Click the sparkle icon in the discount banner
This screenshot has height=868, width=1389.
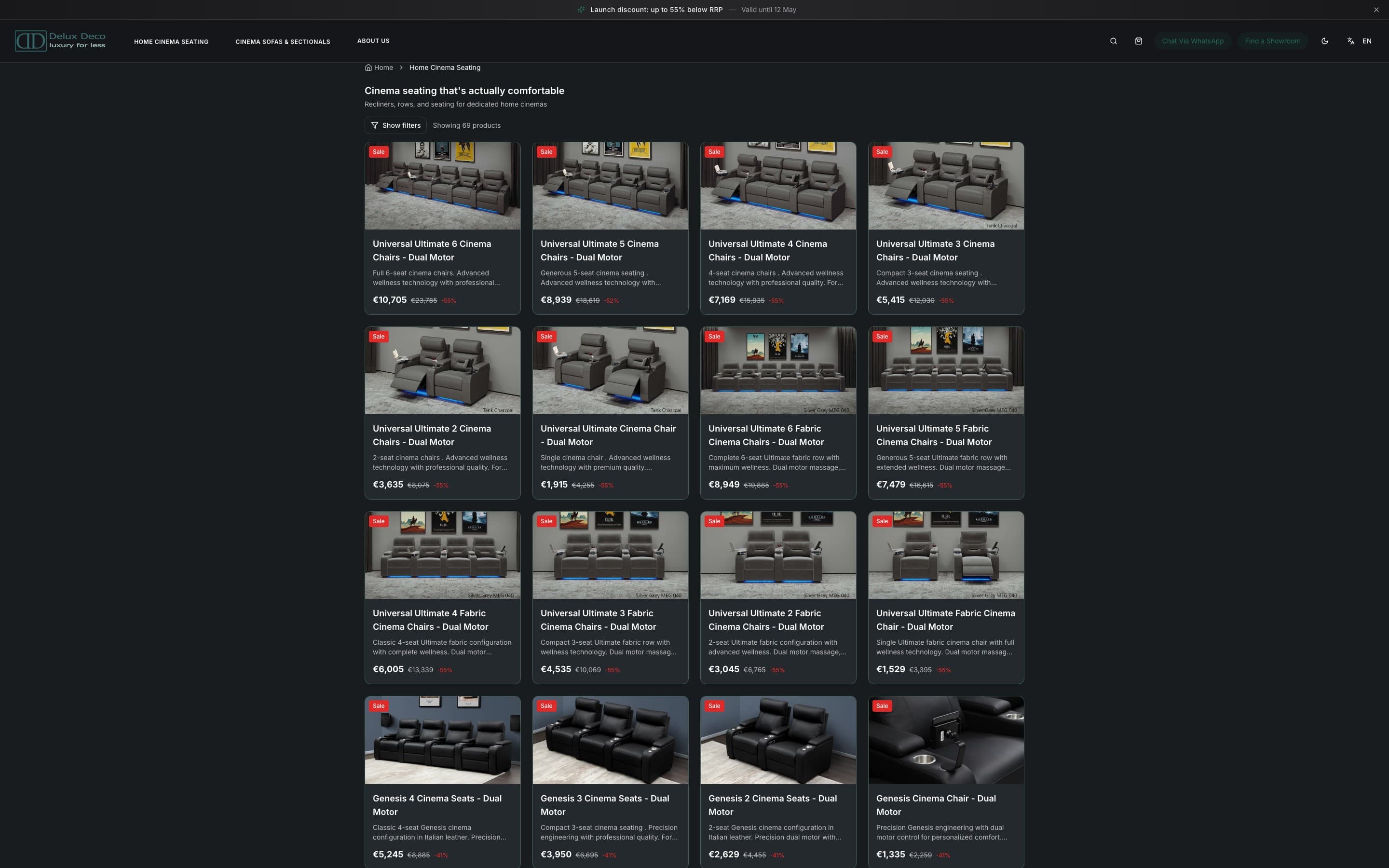pos(581,9)
